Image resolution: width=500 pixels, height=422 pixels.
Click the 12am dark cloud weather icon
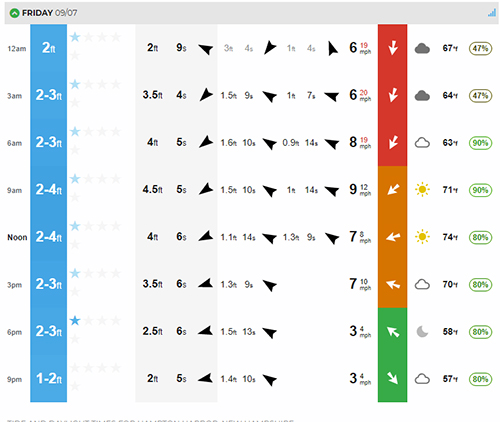422,49
